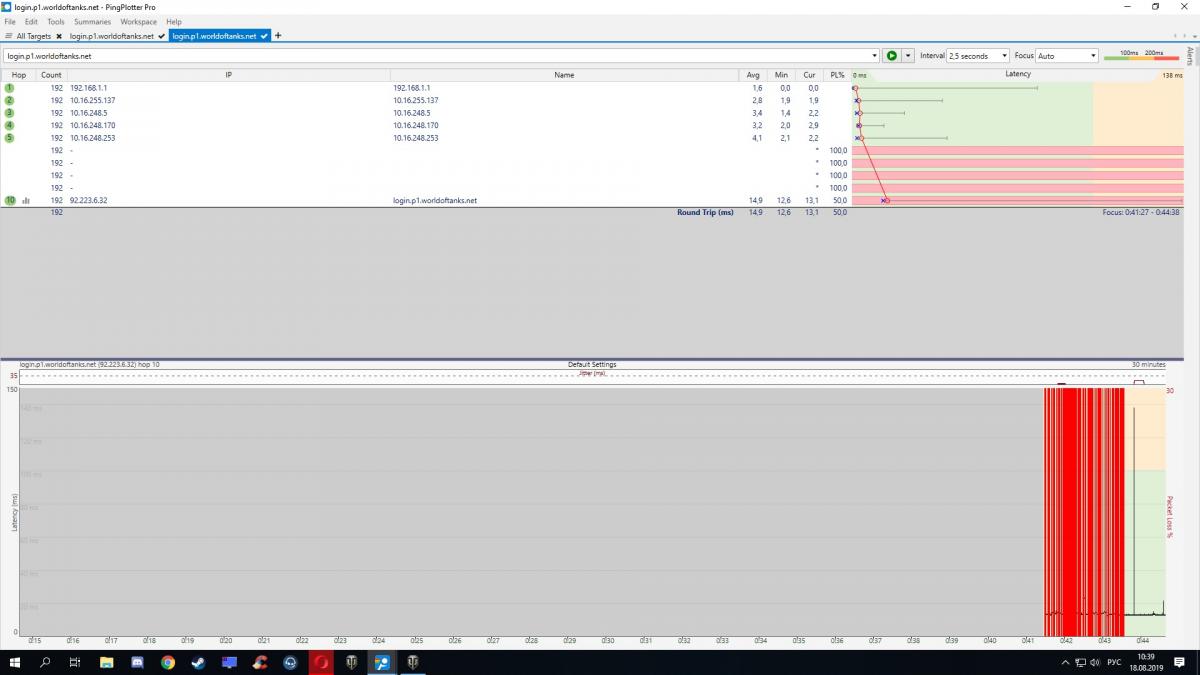Add a new target tab with plus
This screenshot has height=675, width=1200.
[x=278, y=36]
